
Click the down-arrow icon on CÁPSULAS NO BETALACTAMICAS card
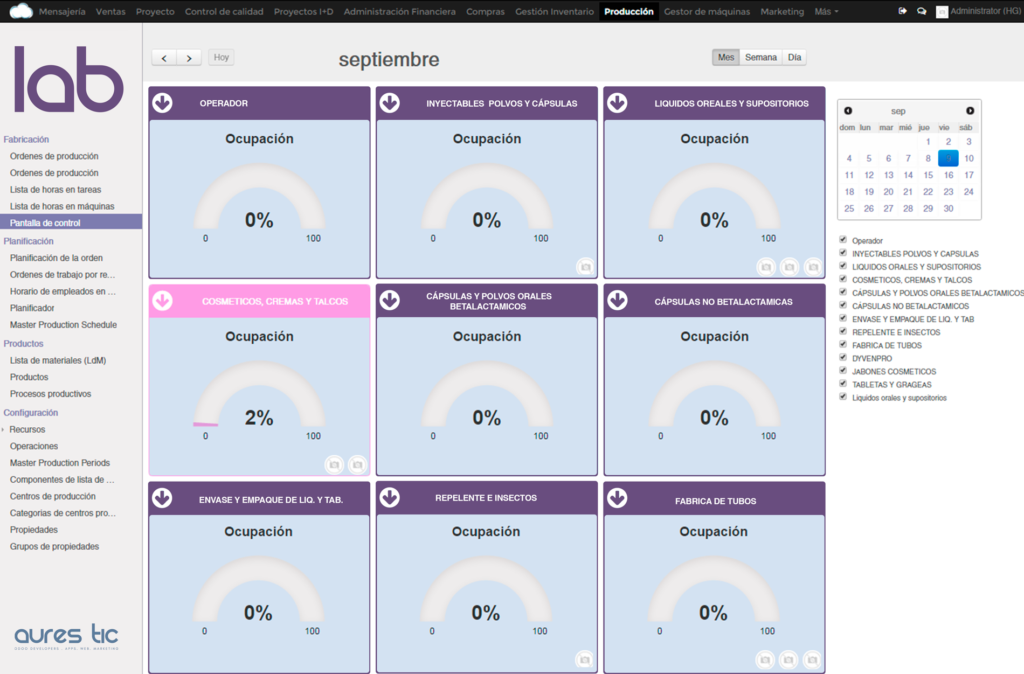coord(617,300)
